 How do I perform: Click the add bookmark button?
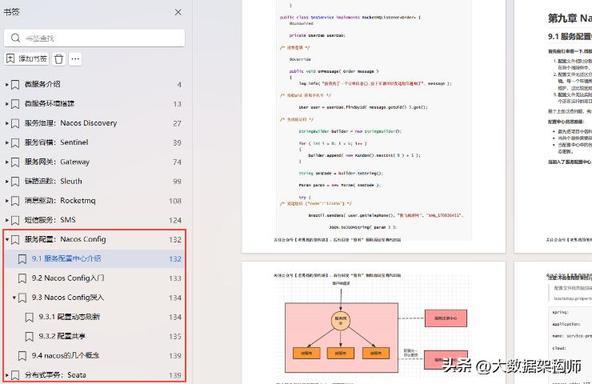coord(26,59)
